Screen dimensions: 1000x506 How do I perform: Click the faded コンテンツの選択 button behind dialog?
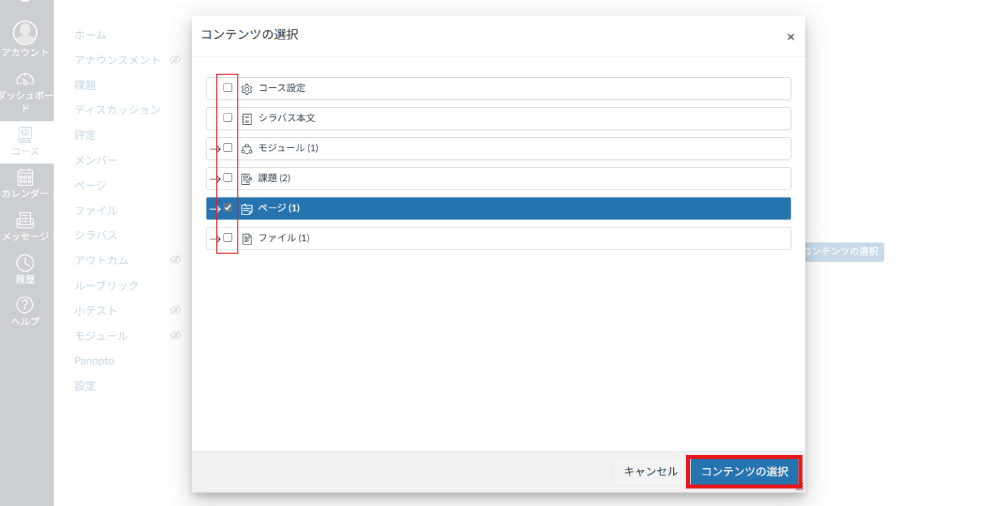pyautogui.click(x=842, y=251)
